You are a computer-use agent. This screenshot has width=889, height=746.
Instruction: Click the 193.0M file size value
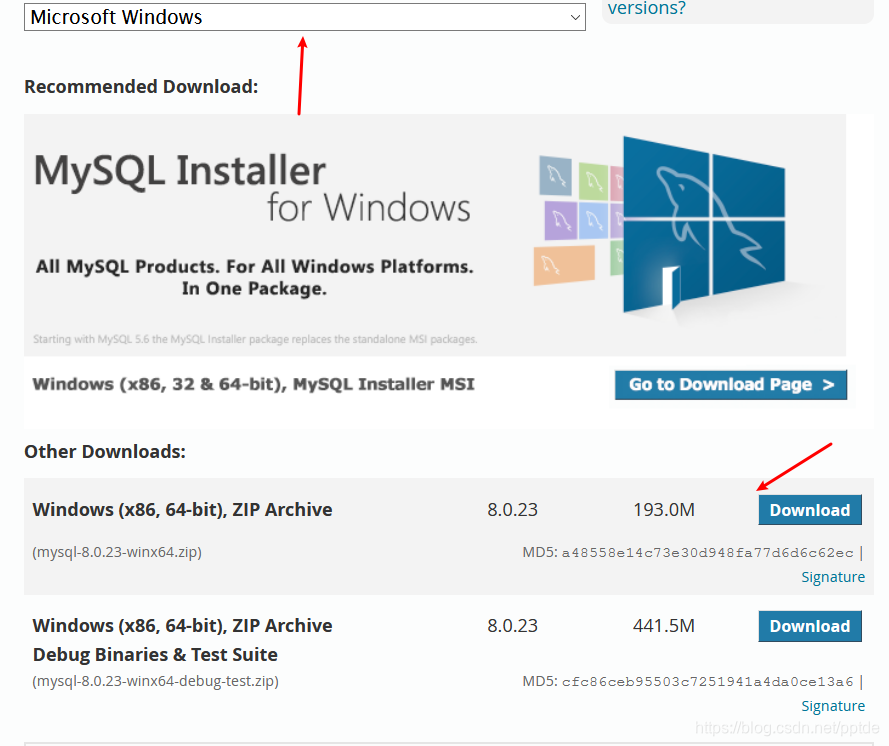click(x=663, y=510)
